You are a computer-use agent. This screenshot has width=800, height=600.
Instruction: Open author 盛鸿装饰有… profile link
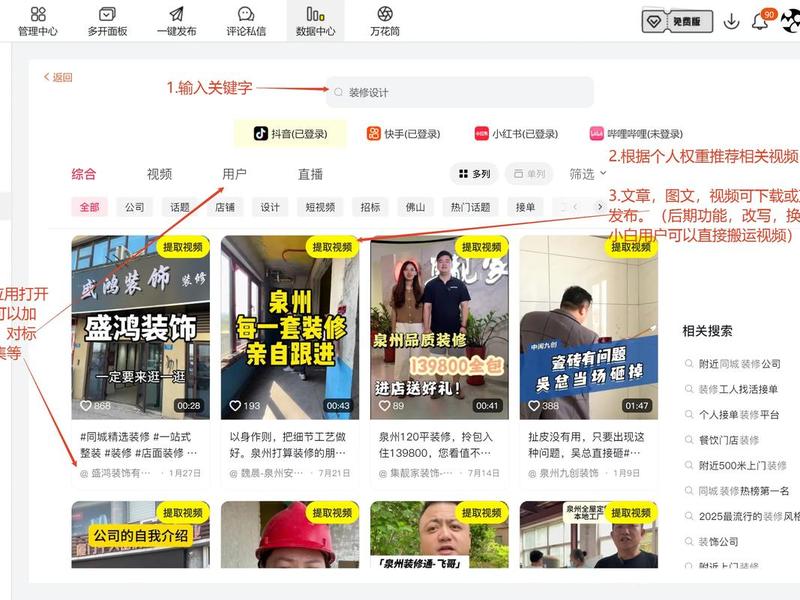click(x=115, y=473)
